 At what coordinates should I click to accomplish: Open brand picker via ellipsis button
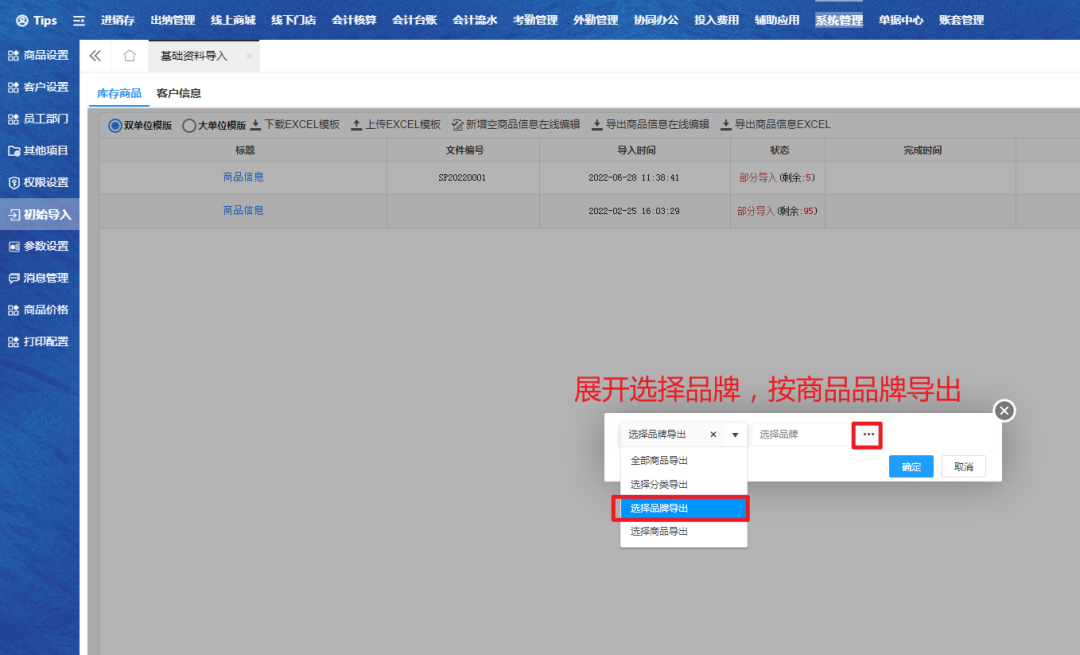(867, 435)
